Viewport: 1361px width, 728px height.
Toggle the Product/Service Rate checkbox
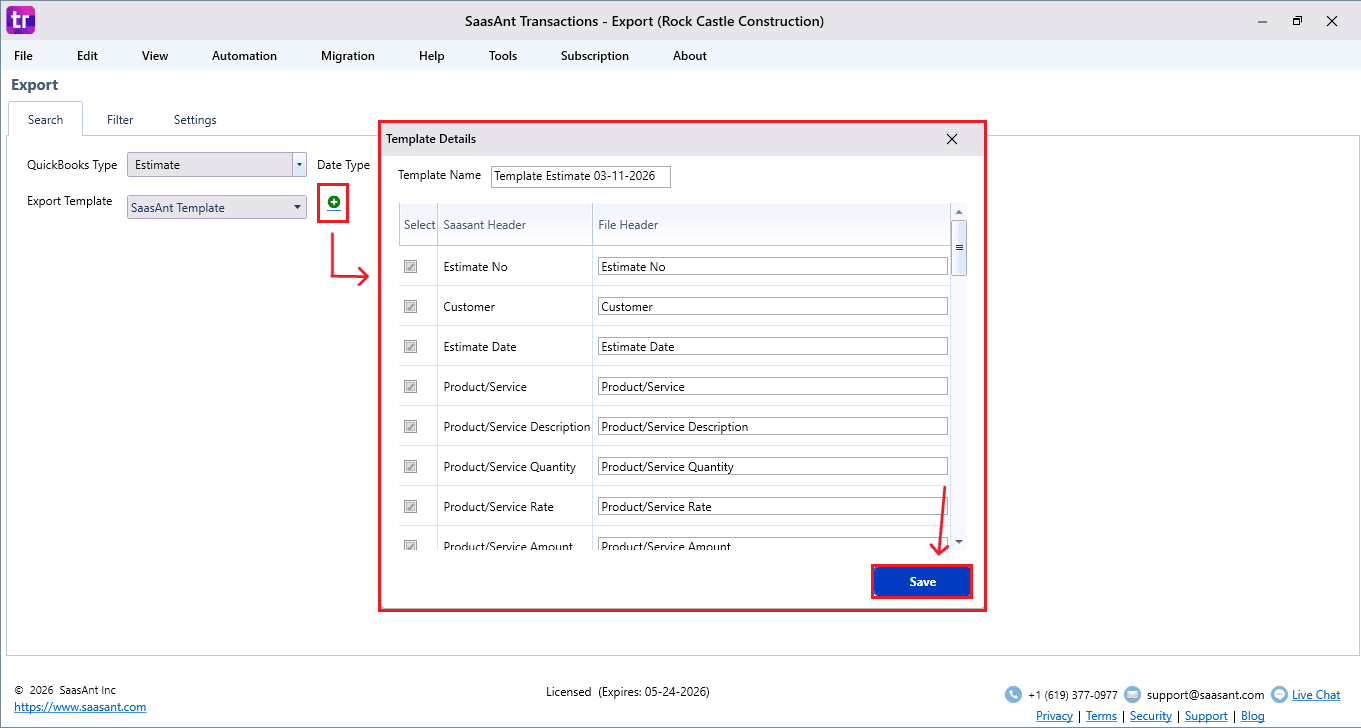click(x=410, y=507)
